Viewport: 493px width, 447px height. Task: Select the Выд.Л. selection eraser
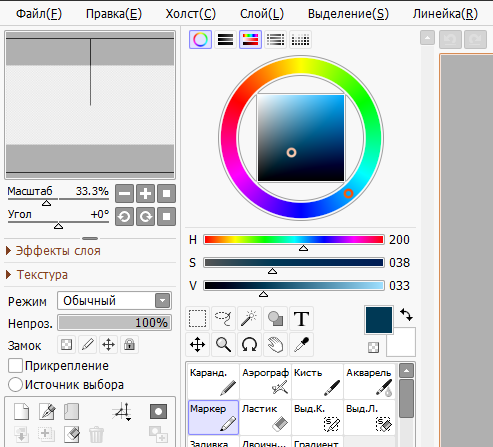(369, 417)
